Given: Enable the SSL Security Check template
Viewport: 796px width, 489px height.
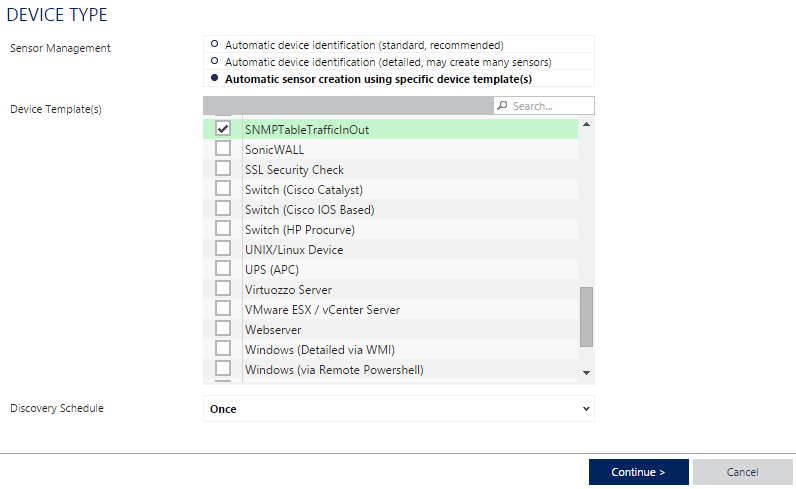Looking at the screenshot, I should (222, 169).
